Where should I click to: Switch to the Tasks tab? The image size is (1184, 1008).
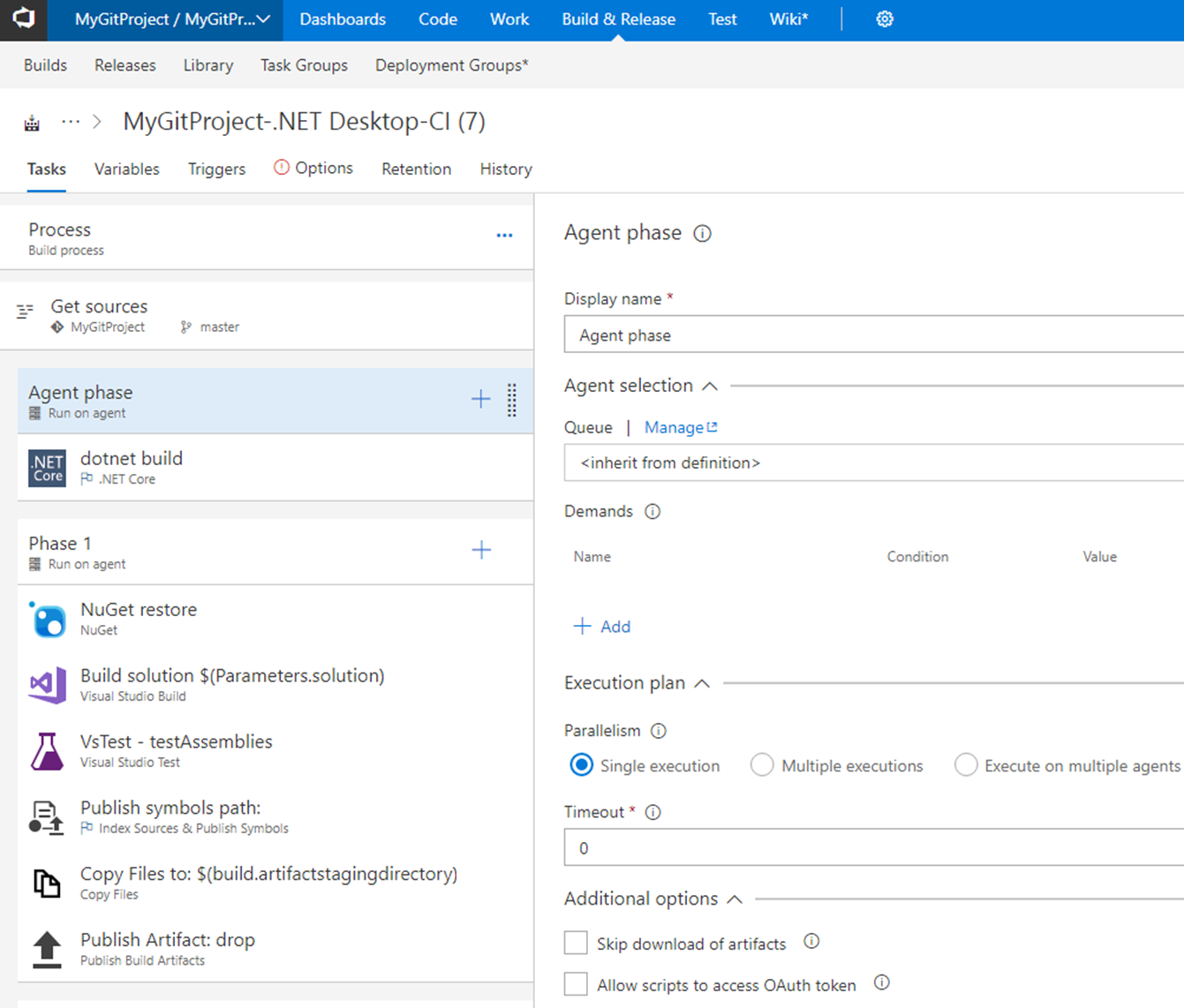point(46,169)
